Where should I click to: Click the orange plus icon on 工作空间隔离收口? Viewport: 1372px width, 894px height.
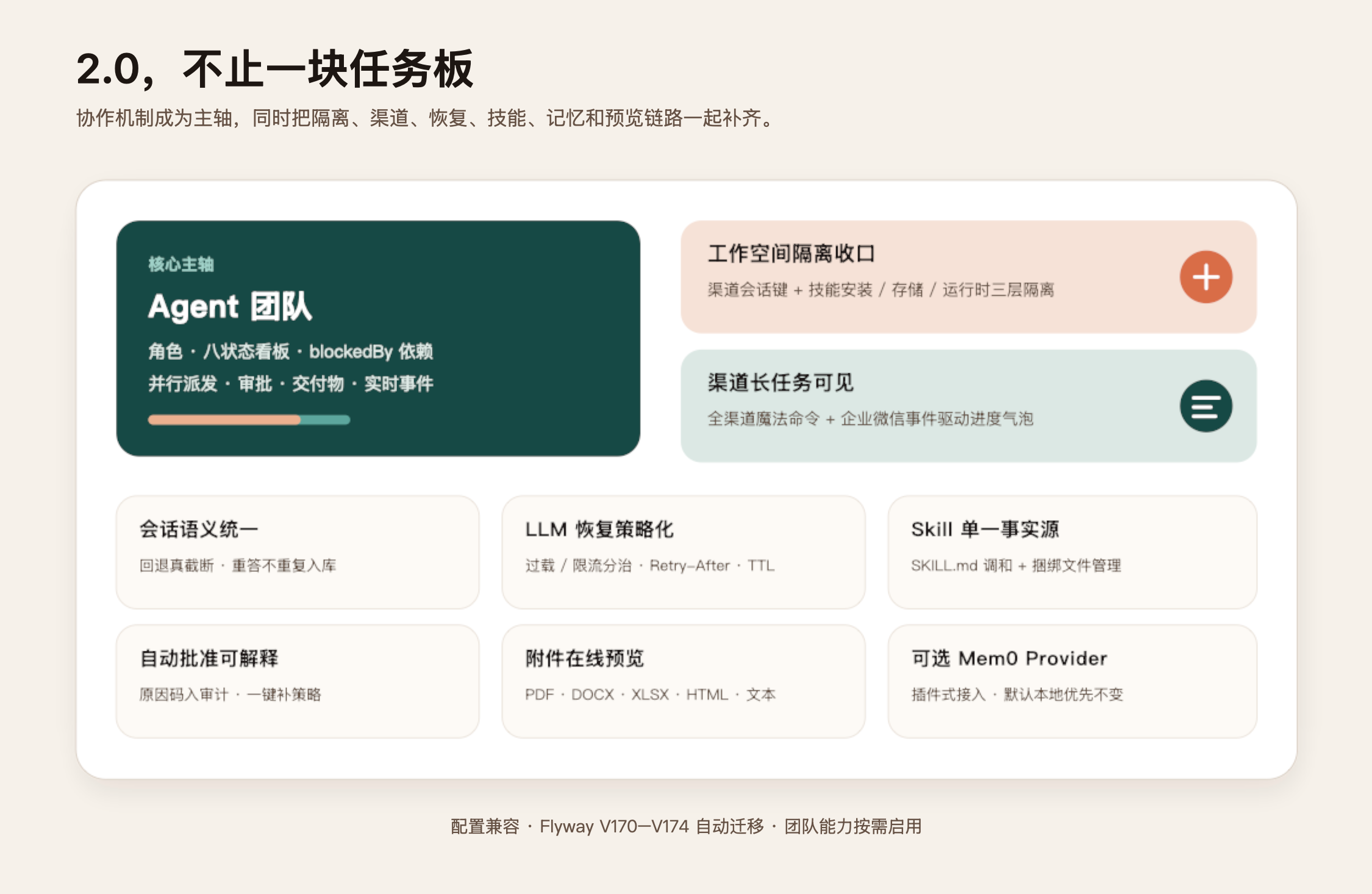[1206, 277]
